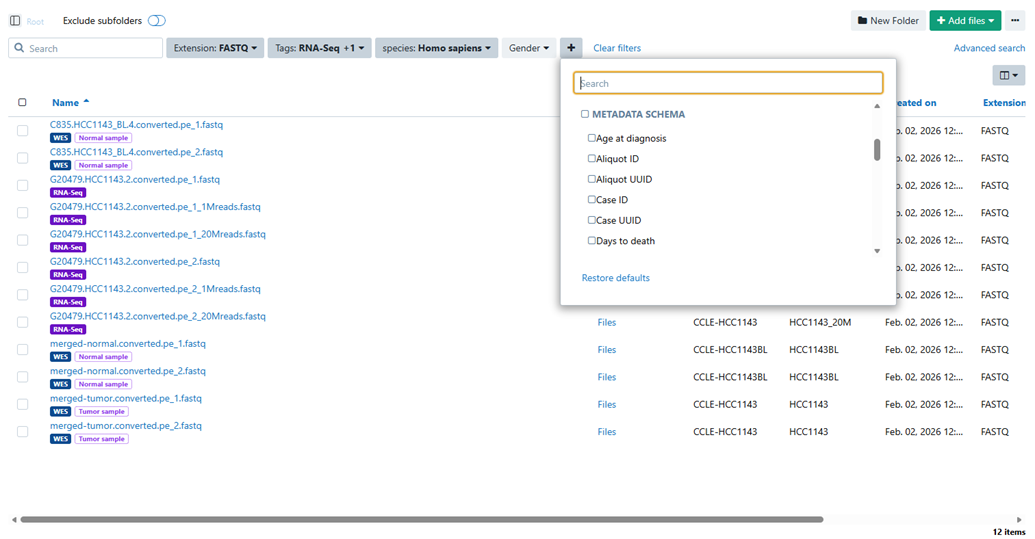Screen dimensions: 1035x539
Task: Select checkbox for merged-tumor.converted.pe_2.fastq row
Action: coord(22,431)
